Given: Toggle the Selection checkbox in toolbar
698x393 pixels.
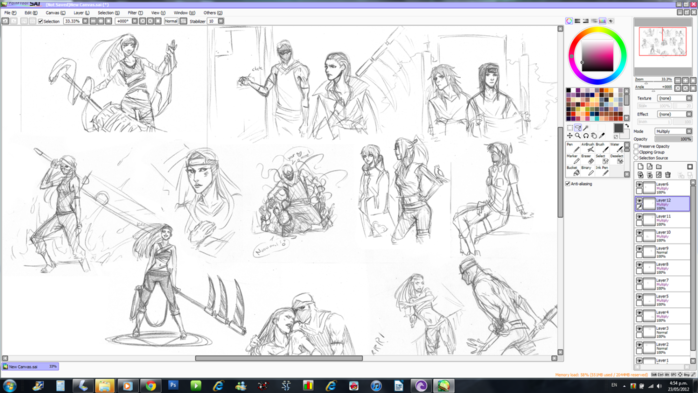Looking at the screenshot, I should pyautogui.click(x=41, y=21).
